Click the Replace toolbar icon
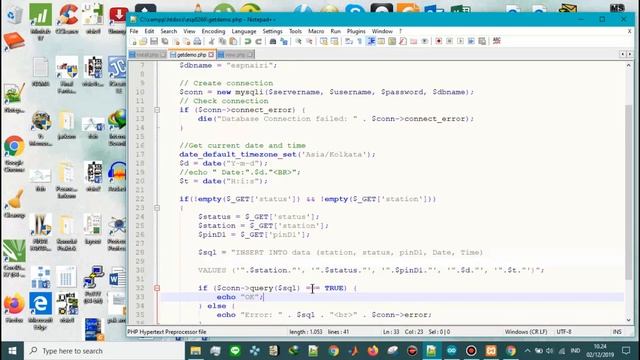Screen dimensions: 640x360 tap(284, 41)
